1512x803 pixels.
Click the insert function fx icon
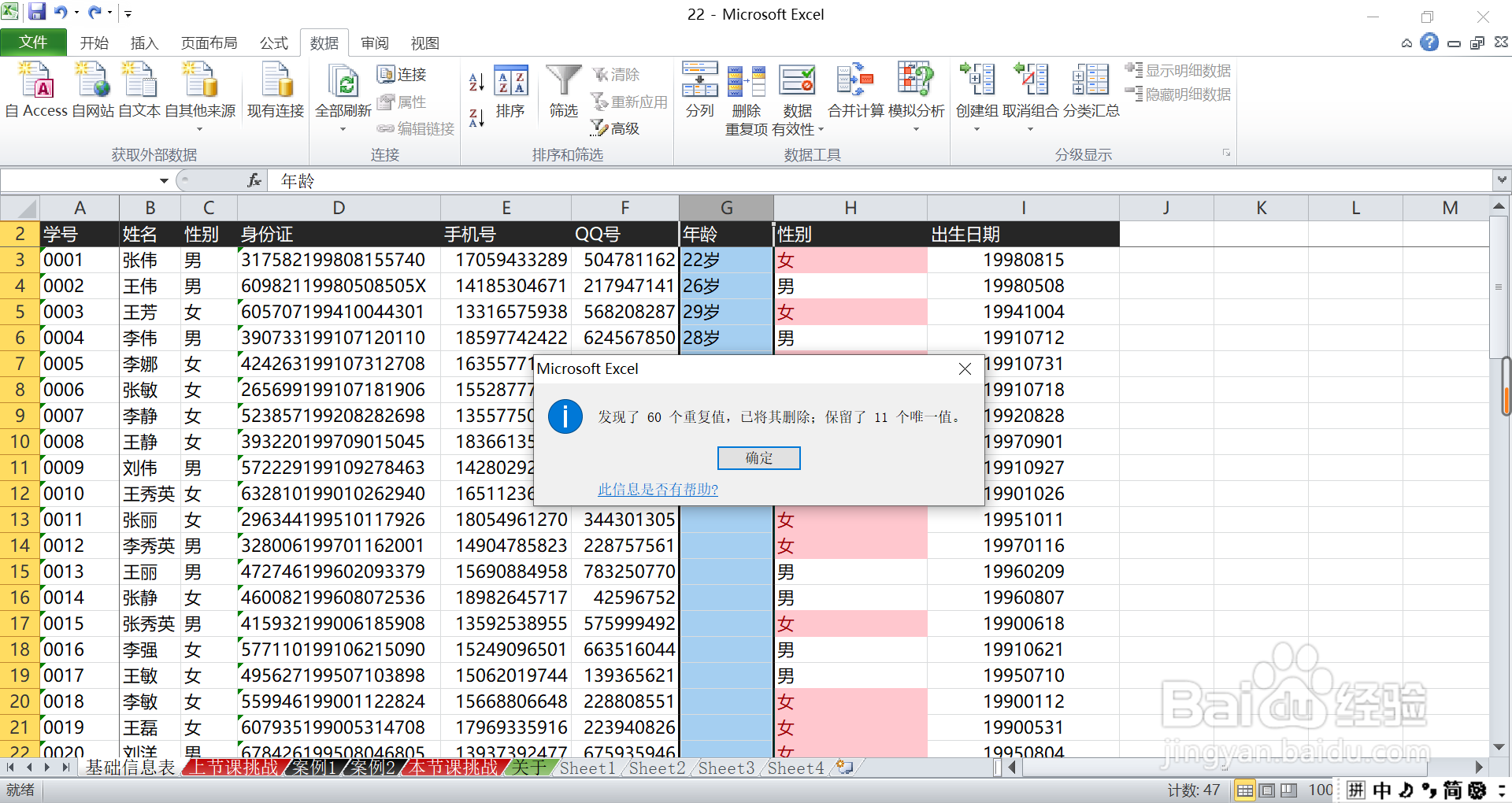point(254,180)
